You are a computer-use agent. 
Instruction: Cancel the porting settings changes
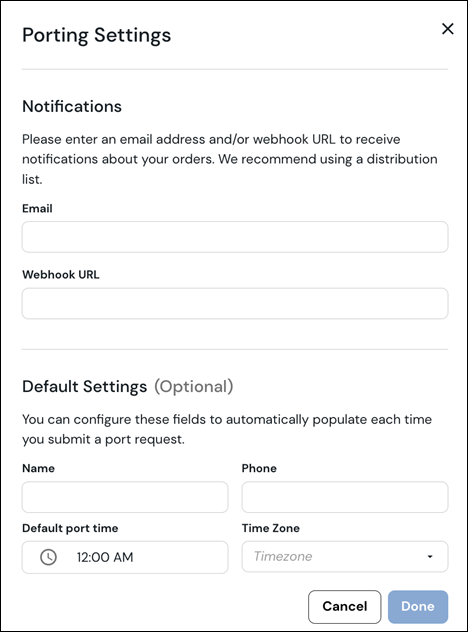tap(345, 607)
